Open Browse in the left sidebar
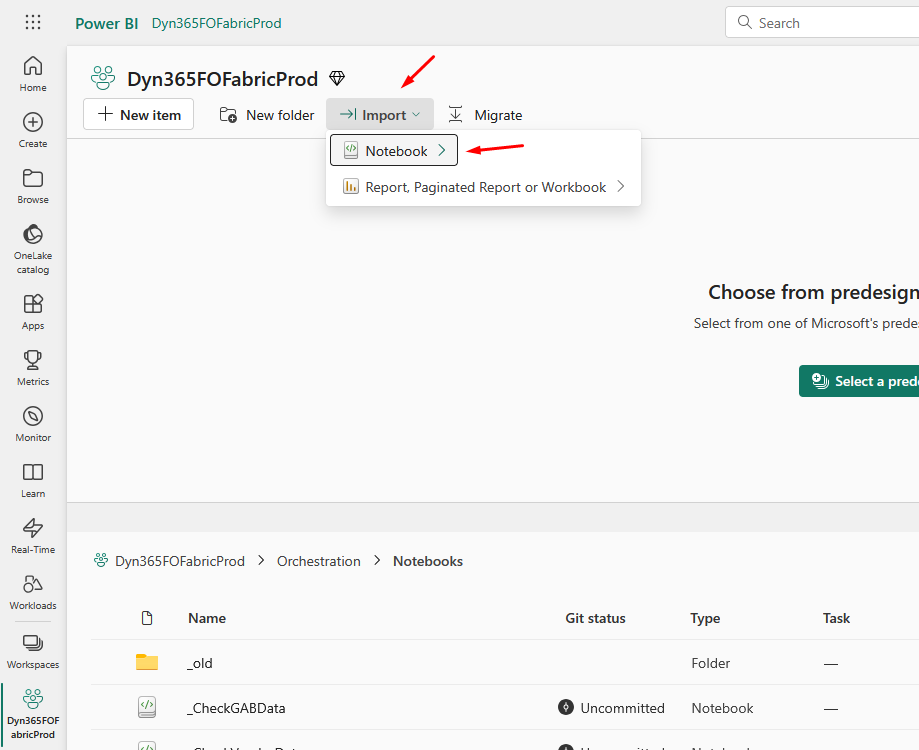919x750 pixels. 33,186
